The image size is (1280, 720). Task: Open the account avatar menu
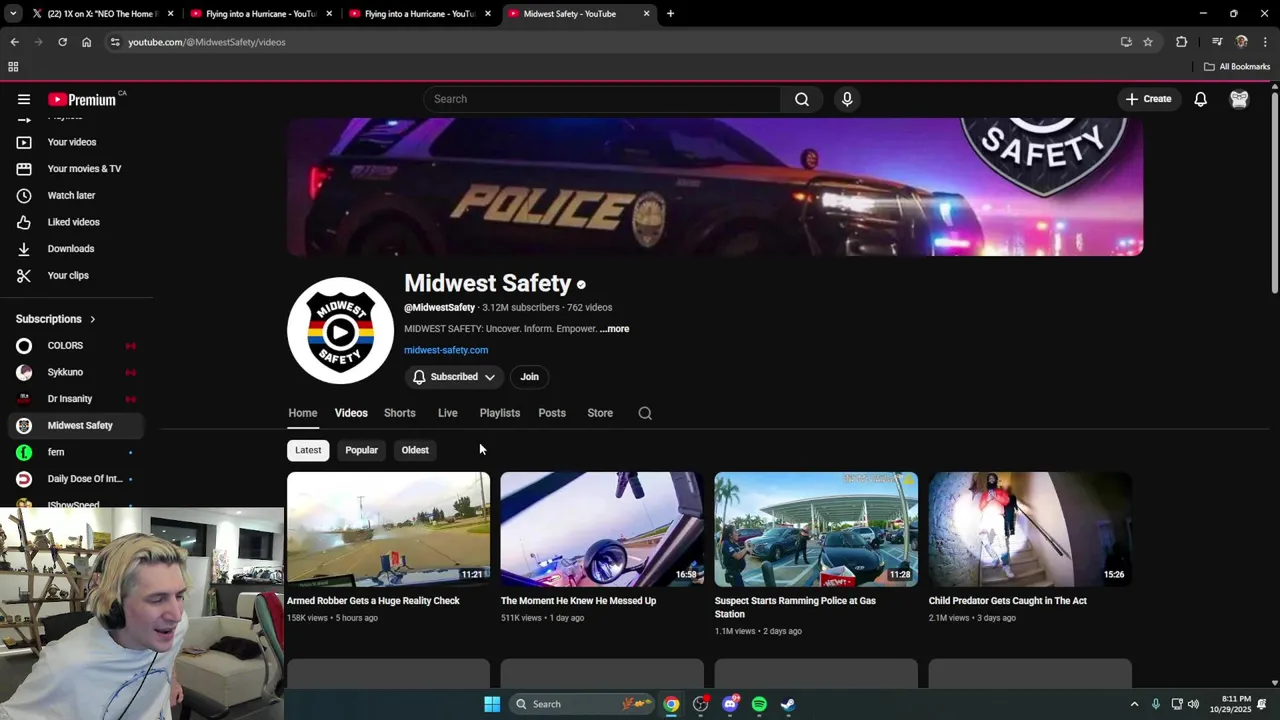click(x=1239, y=99)
